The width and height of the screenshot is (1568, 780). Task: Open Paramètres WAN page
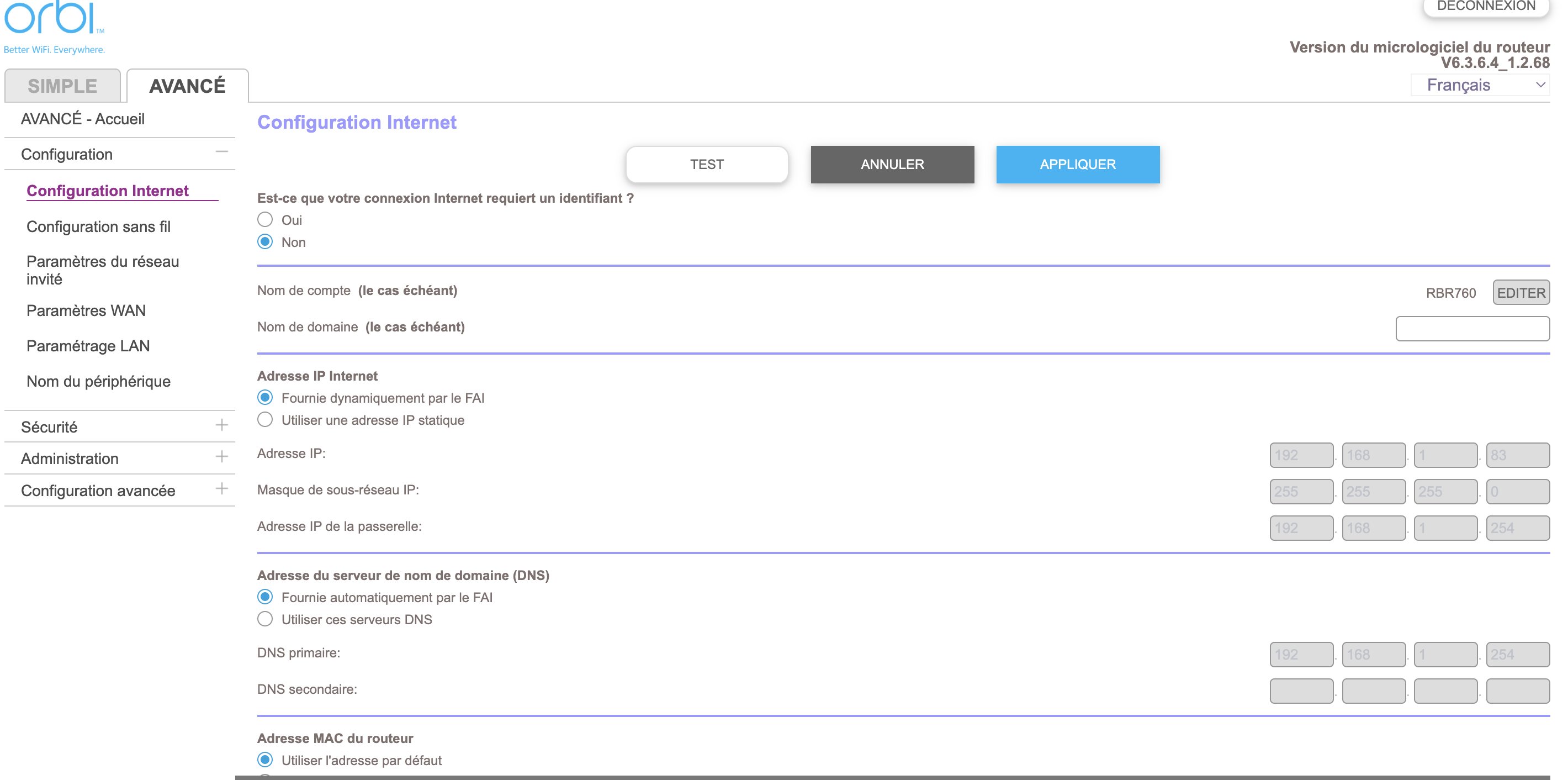[x=87, y=310]
